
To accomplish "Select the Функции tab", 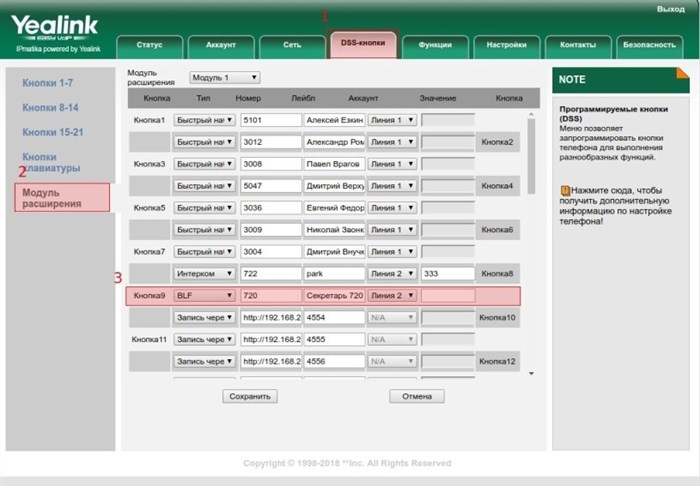I will coord(435,46).
